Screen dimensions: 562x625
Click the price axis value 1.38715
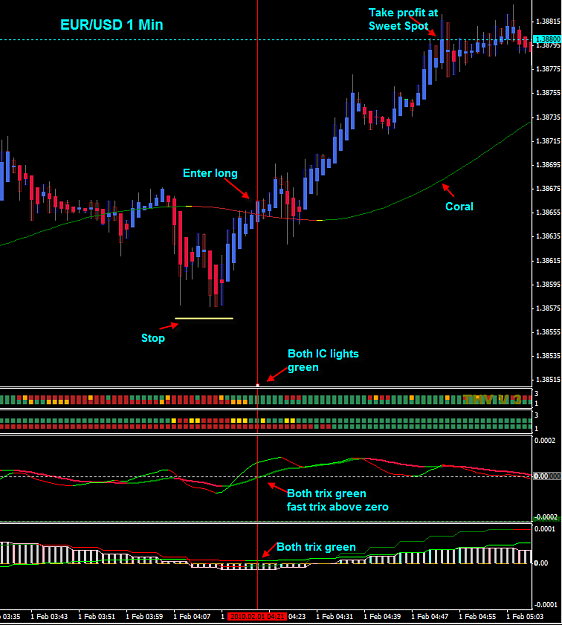pyautogui.click(x=548, y=141)
